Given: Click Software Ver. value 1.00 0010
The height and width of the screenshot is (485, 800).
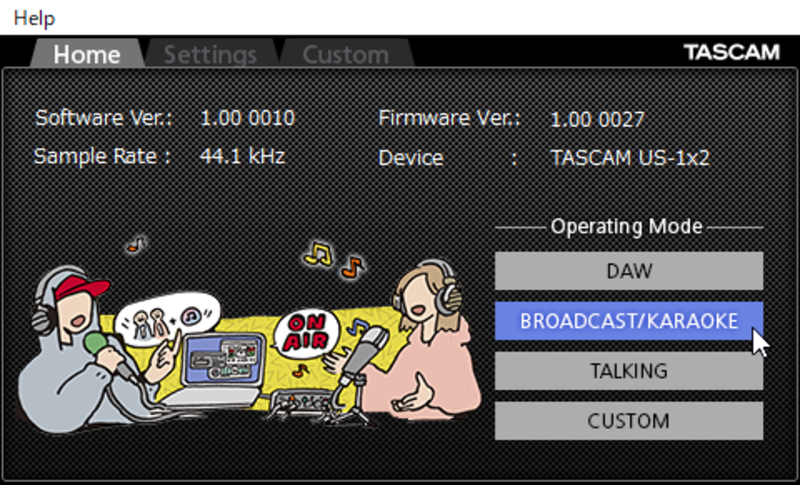Looking at the screenshot, I should (x=247, y=118).
